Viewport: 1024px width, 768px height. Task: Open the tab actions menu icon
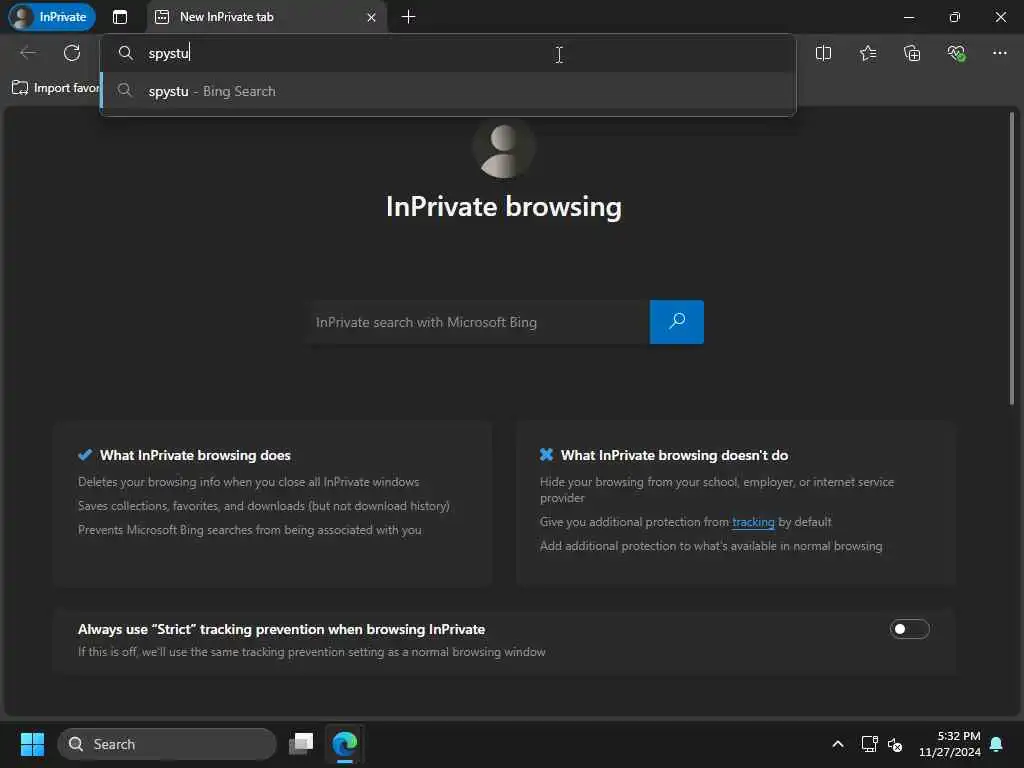(120, 17)
